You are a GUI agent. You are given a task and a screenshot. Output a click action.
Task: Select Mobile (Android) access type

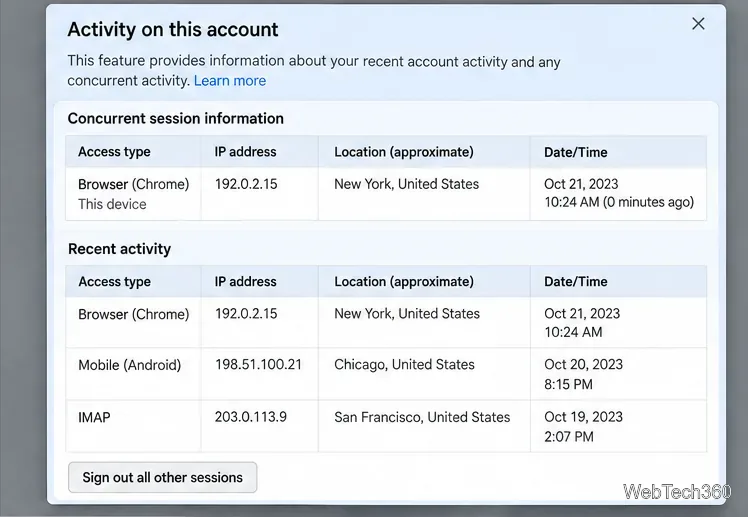point(129,365)
